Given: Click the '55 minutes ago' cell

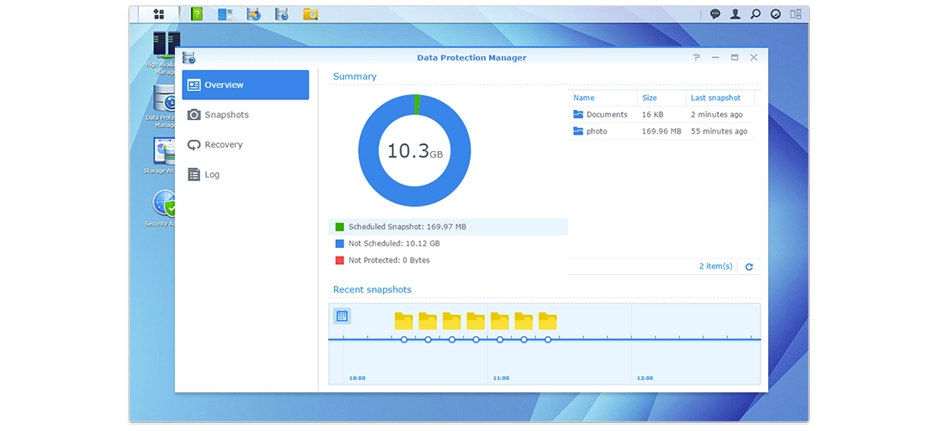Looking at the screenshot, I should pyautogui.click(x=719, y=131).
